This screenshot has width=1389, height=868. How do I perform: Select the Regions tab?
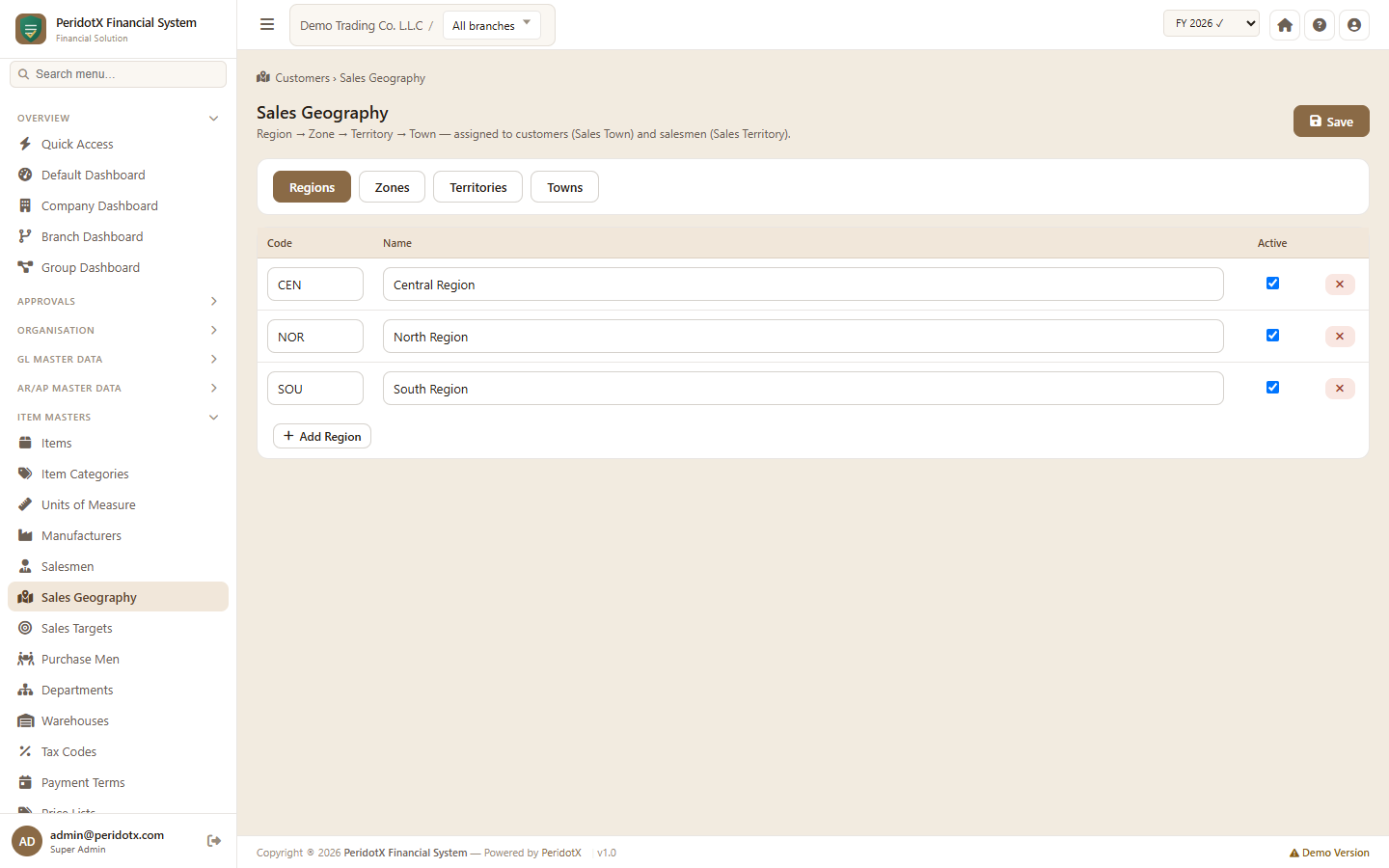coord(312,187)
